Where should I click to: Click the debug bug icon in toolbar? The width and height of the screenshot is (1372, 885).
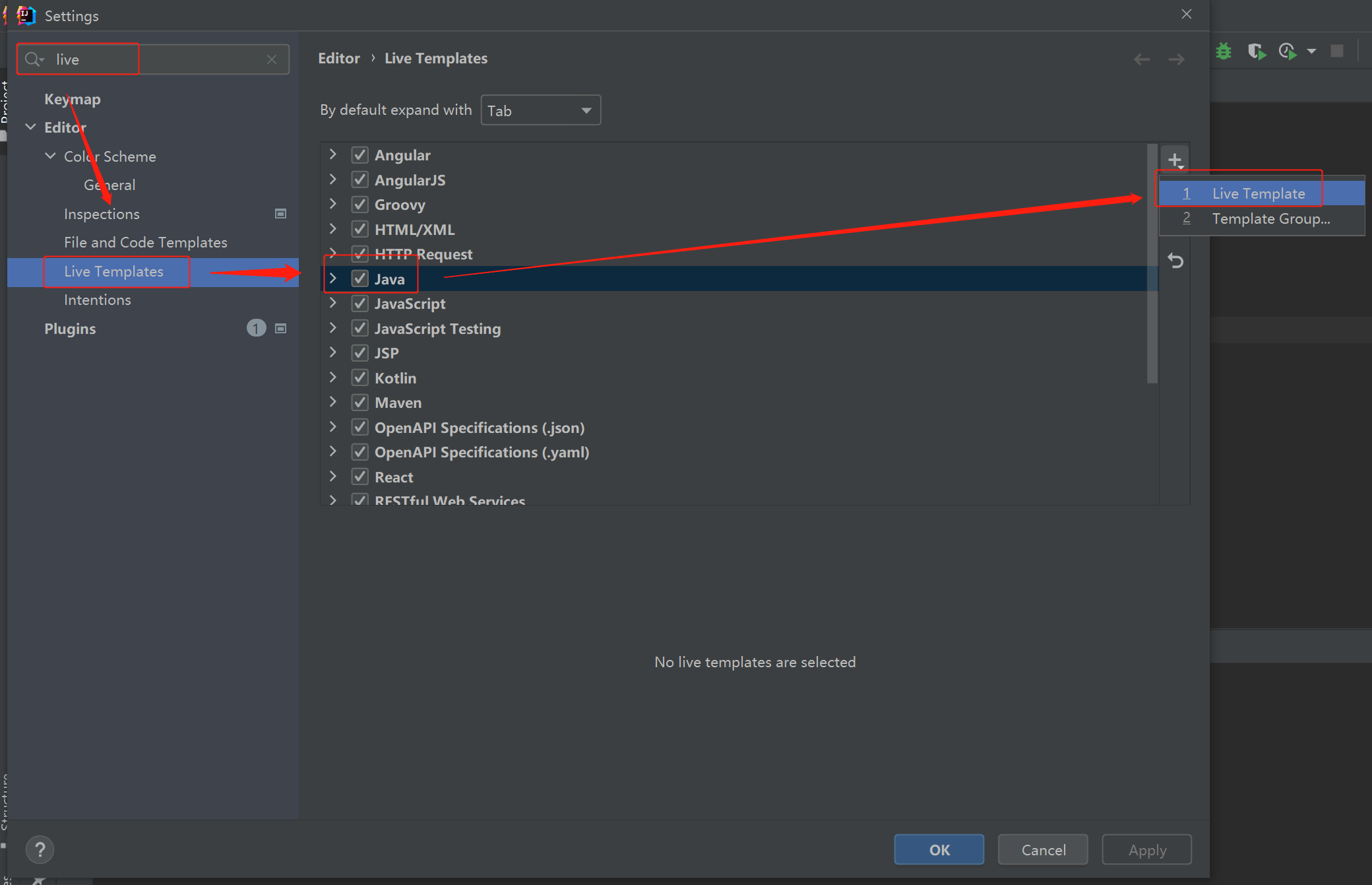(1224, 51)
